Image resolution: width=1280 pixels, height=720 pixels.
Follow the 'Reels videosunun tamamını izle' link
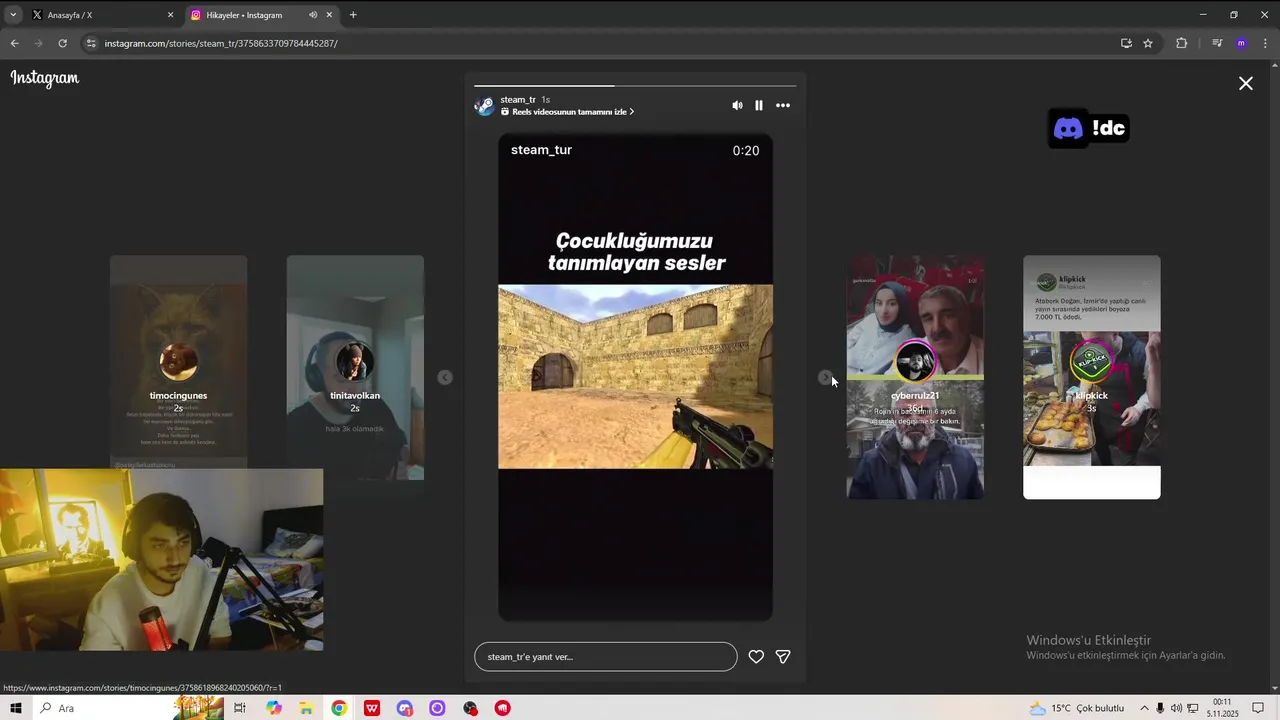point(568,112)
